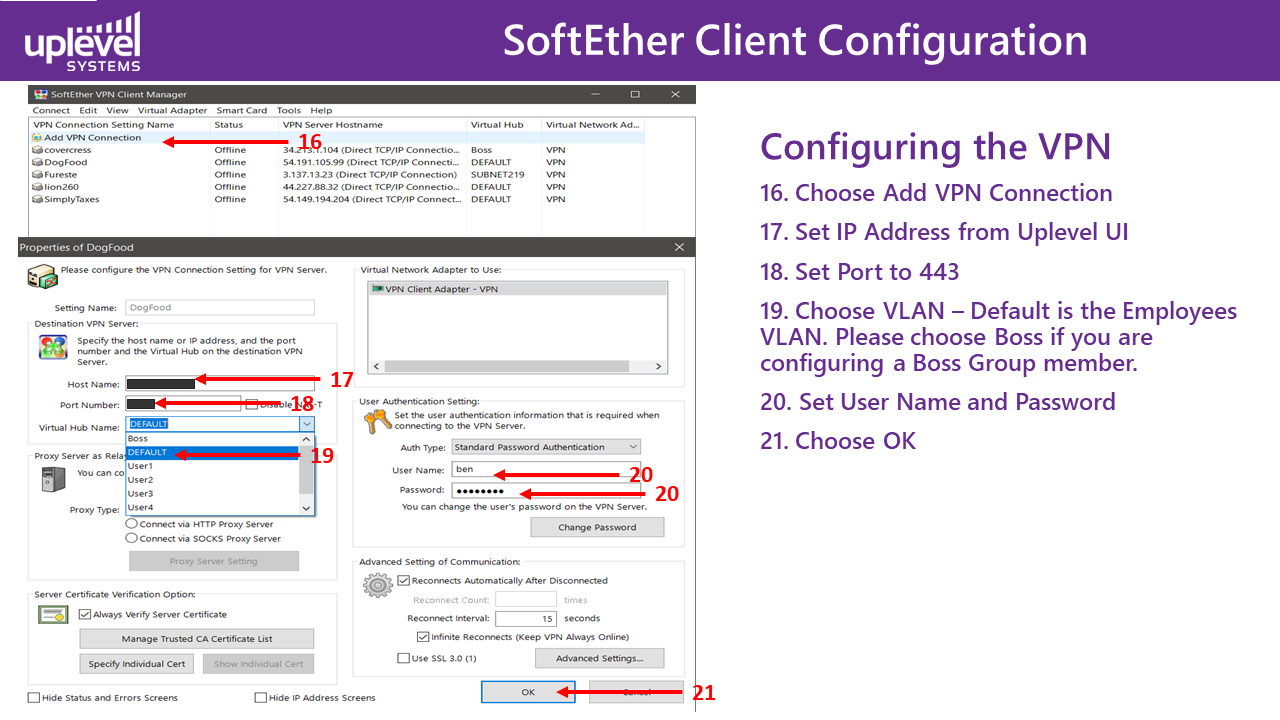The image size is (1280, 720).
Task: Click the Virtual Hub list down scroll arrow
Action: tap(307, 508)
